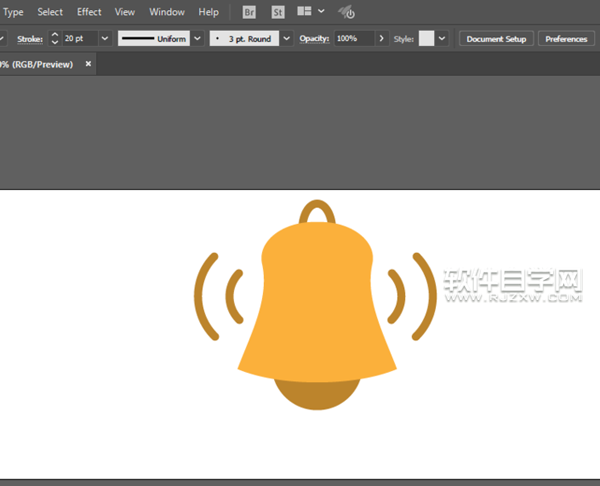Open the Preferences button

[566, 38]
